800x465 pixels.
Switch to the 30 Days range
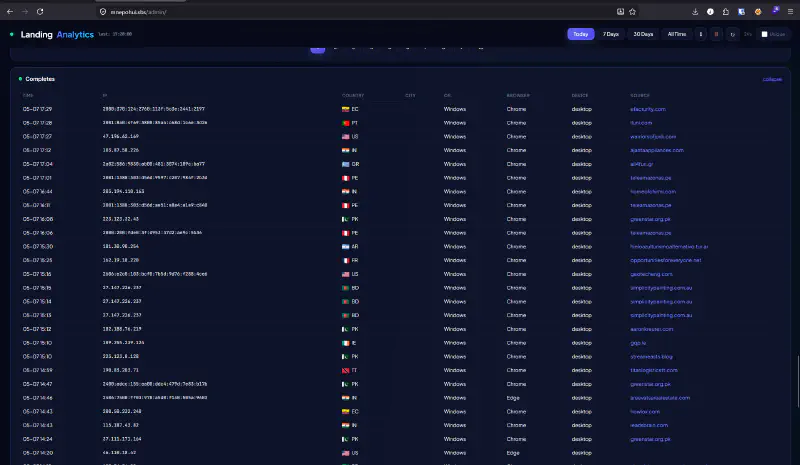tap(643, 34)
